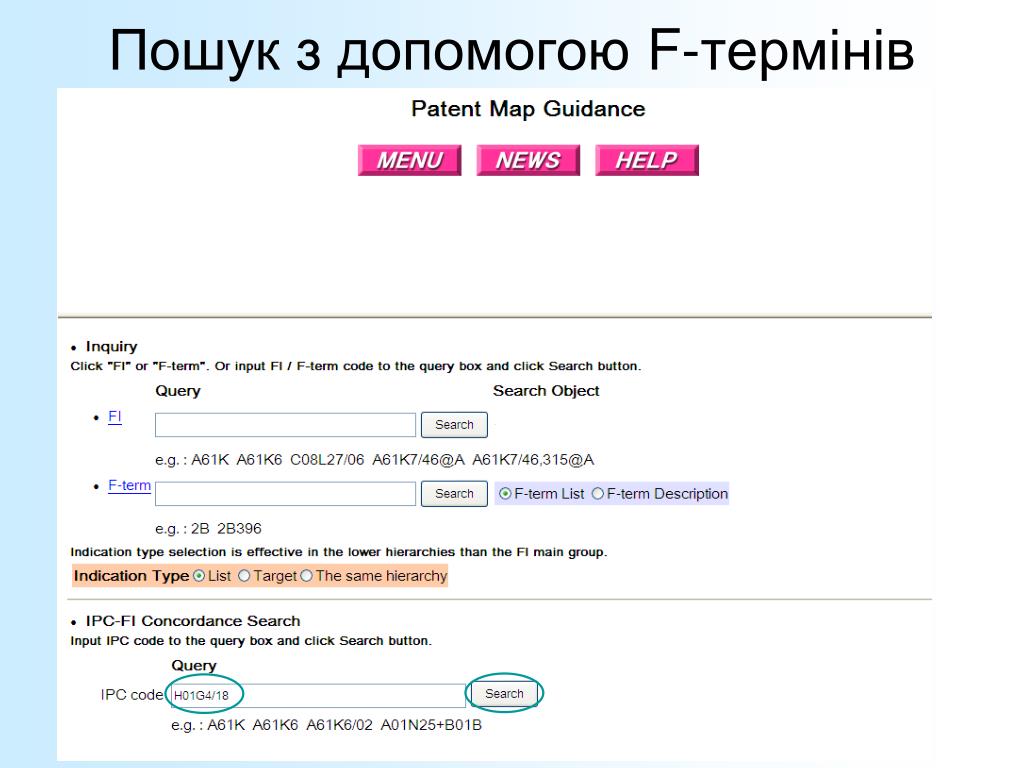Image resolution: width=1024 pixels, height=768 pixels.
Task: Click the Patent Map Guidance heading
Action: pos(528,108)
